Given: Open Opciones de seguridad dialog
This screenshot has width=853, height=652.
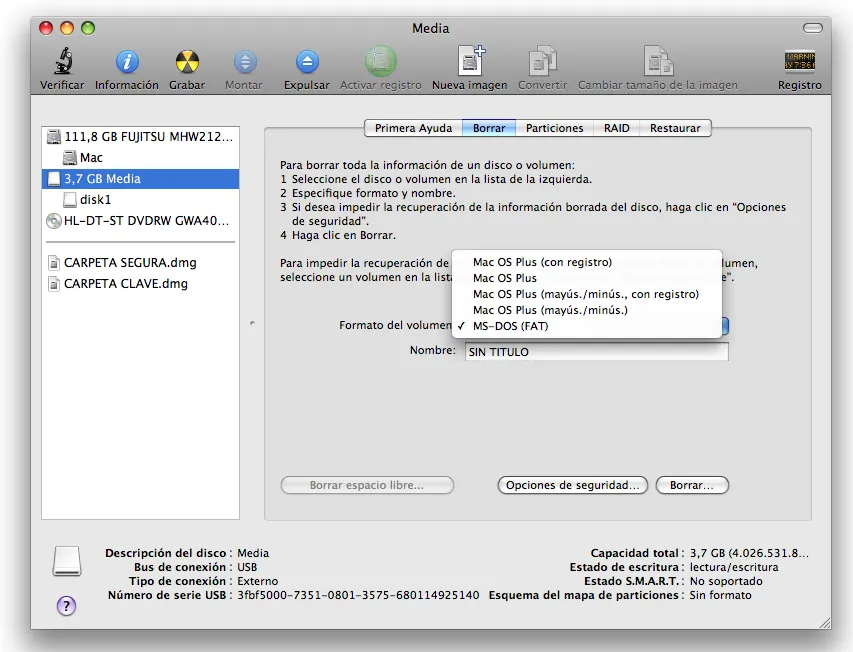Looking at the screenshot, I should click(x=572, y=485).
